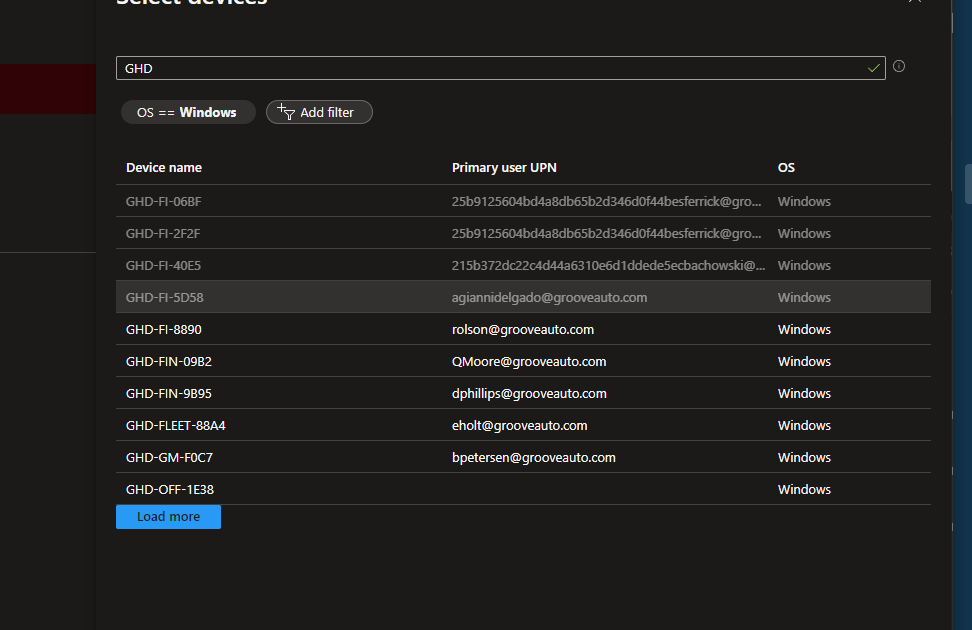972x630 pixels.
Task: Click the GHD device search field
Action: coord(500,68)
